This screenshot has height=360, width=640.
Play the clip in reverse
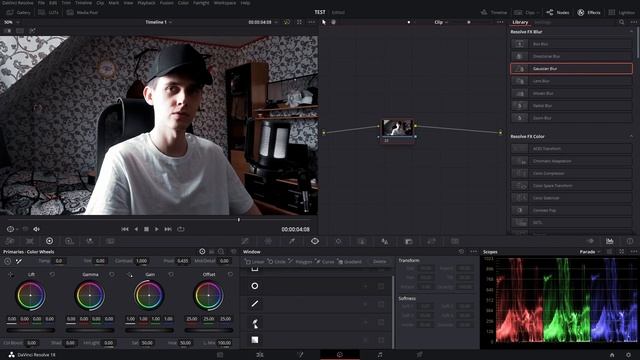(136, 229)
